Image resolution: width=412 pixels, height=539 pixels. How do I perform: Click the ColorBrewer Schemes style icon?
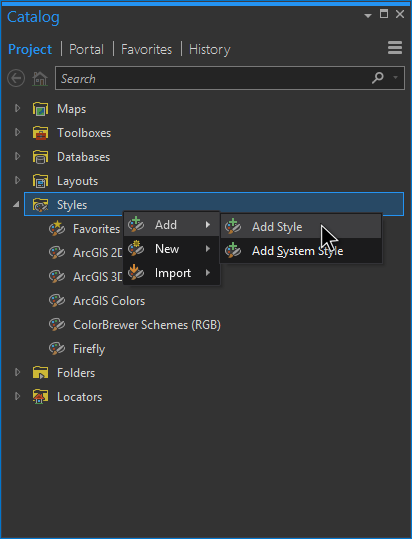(57, 324)
